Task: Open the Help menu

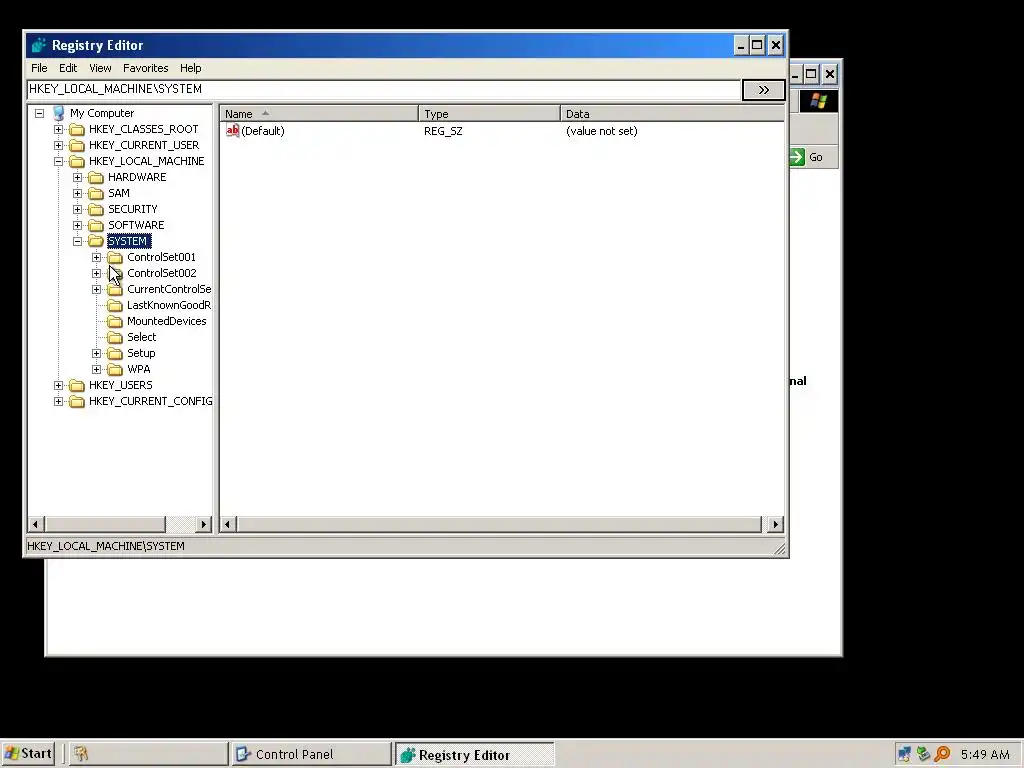Action: [191, 68]
